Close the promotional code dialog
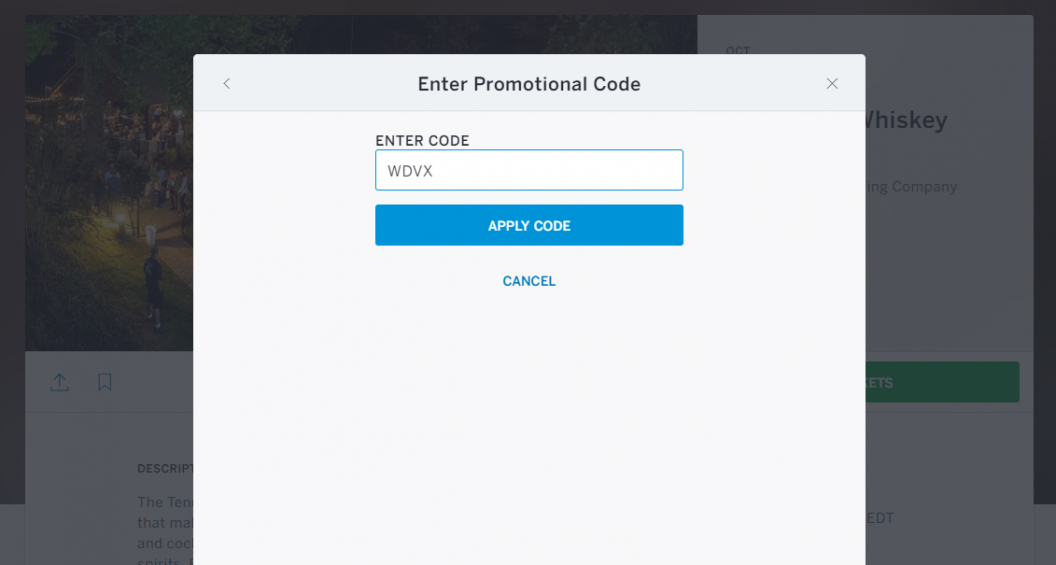 tap(832, 84)
